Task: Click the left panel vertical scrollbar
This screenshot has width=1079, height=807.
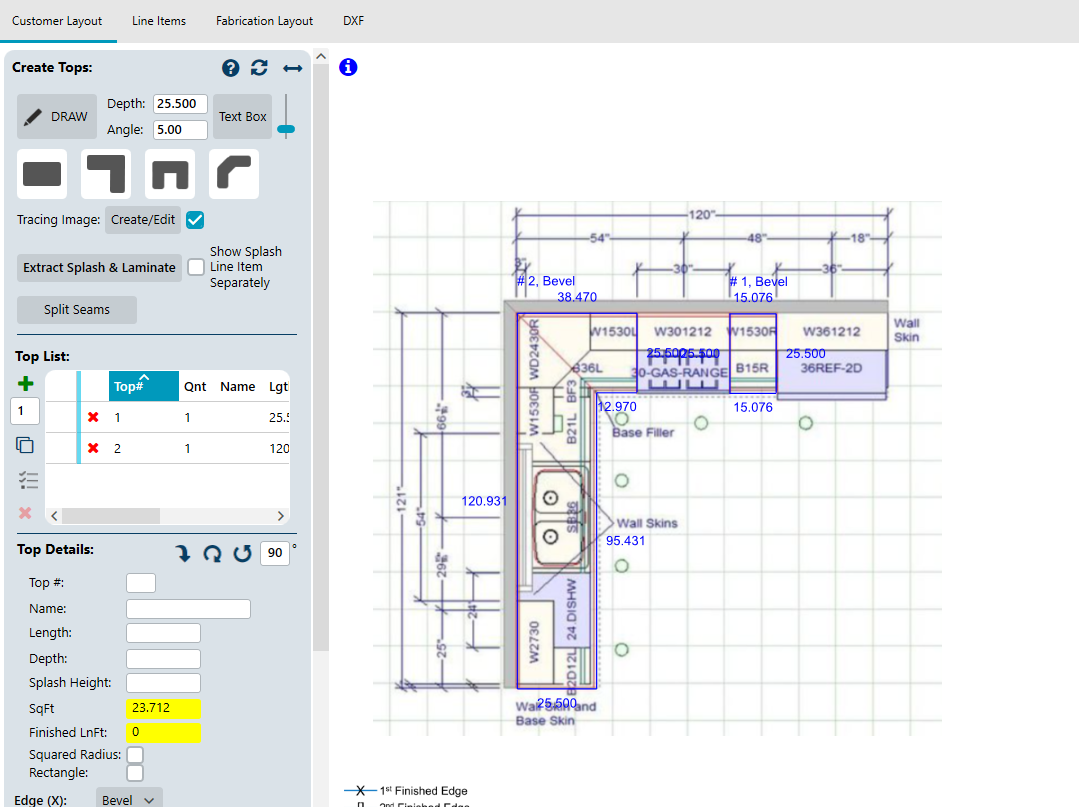Action: pyautogui.click(x=321, y=358)
